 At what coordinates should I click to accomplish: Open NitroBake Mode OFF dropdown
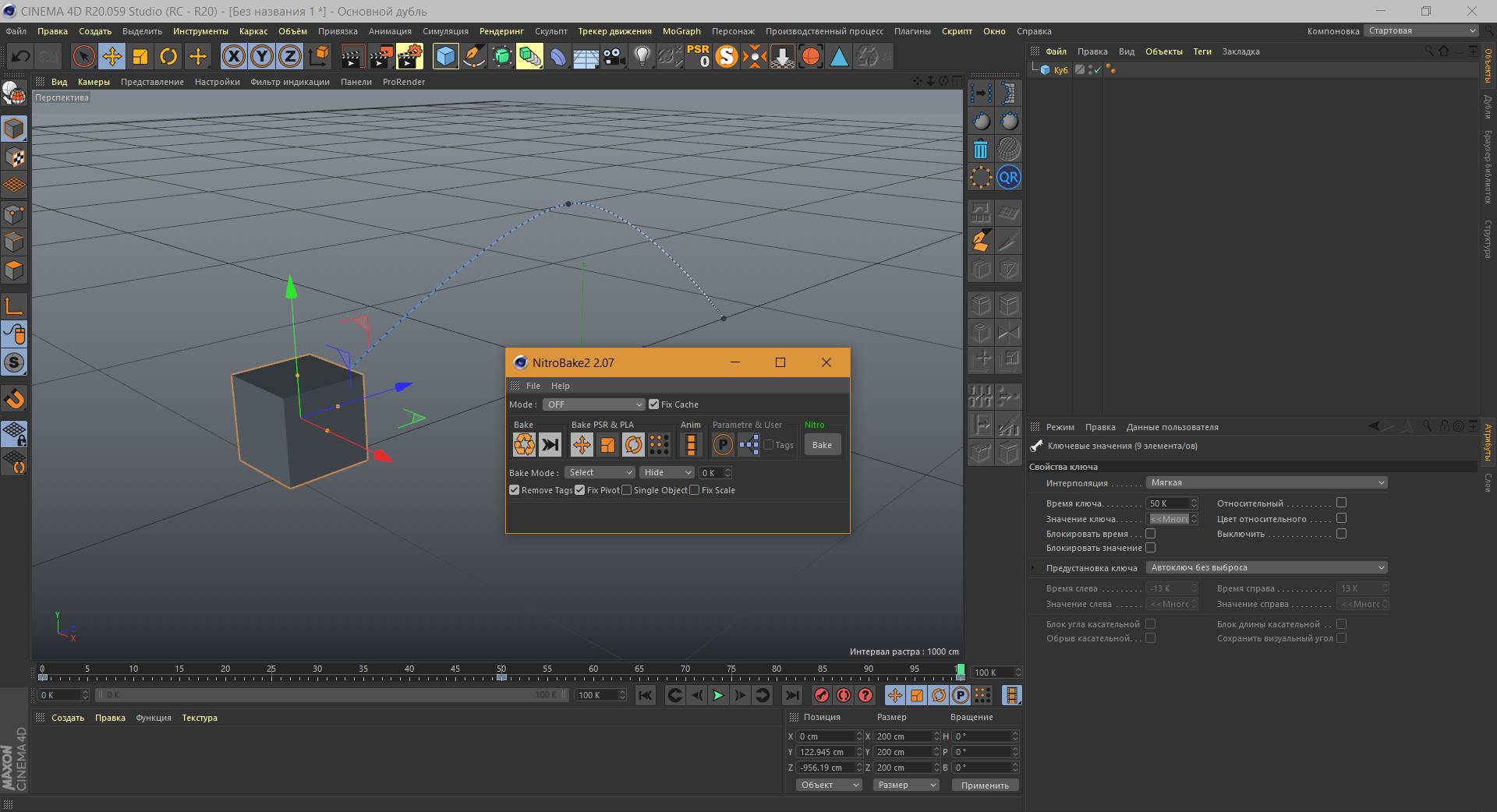point(593,404)
